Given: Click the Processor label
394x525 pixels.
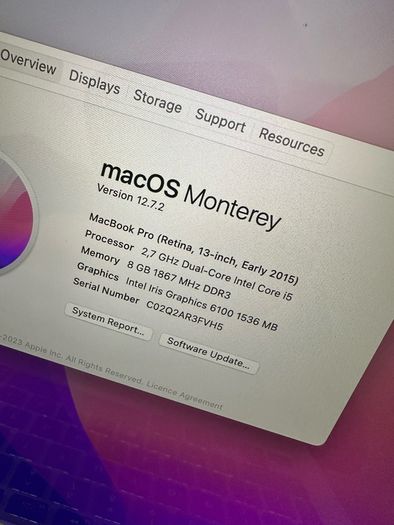Looking at the screenshot, I should pyautogui.click(x=109, y=241).
